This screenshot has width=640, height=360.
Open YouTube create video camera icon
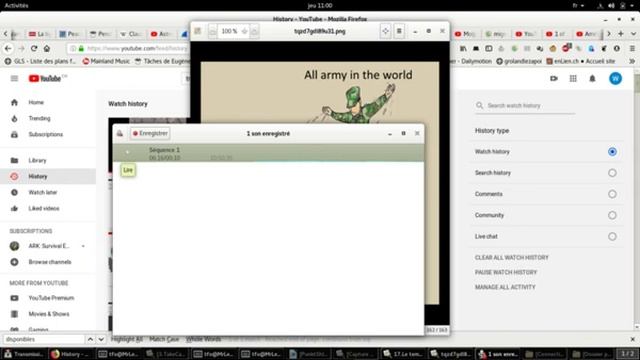coord(554,78)
